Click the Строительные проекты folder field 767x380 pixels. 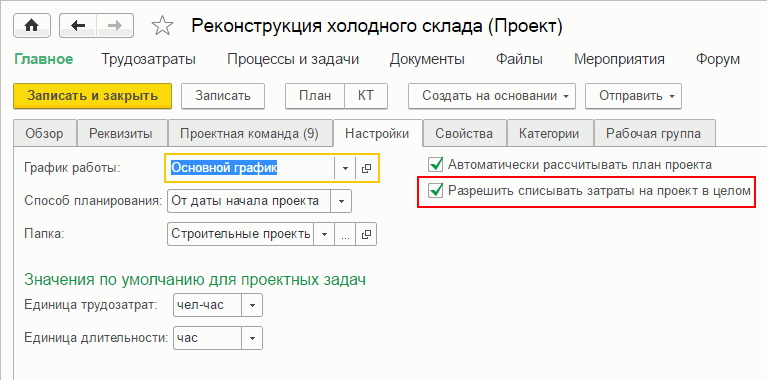(x=240, y=234)
